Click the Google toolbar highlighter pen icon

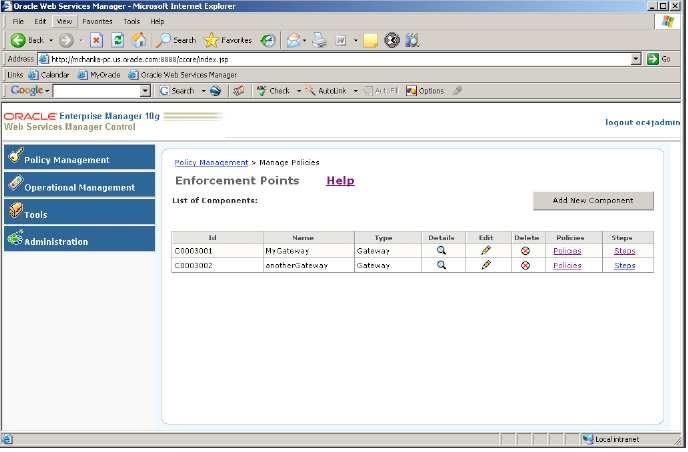[457, 91]
